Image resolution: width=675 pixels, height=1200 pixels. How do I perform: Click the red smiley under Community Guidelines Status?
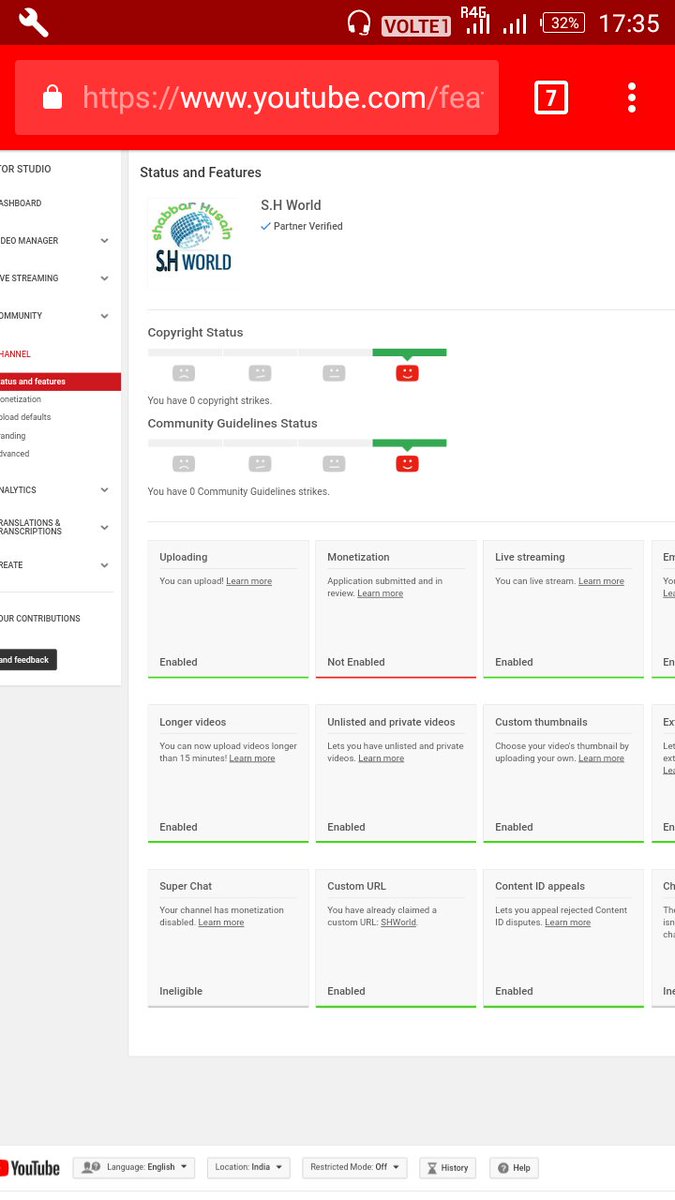[x=407, y=464]
